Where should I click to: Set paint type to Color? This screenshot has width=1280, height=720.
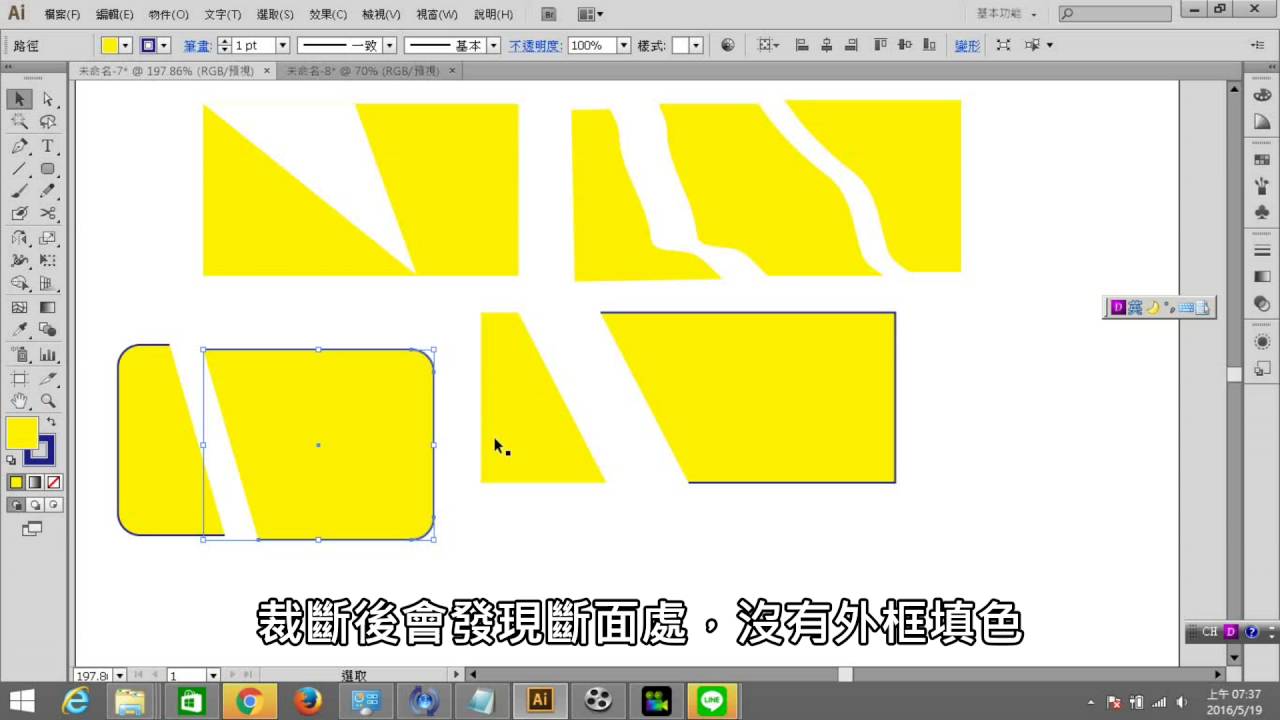(16, 482)
